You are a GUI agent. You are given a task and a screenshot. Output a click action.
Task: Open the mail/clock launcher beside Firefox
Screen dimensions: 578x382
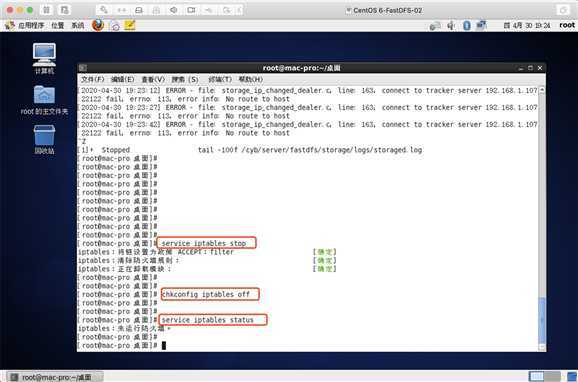point(115,25)
